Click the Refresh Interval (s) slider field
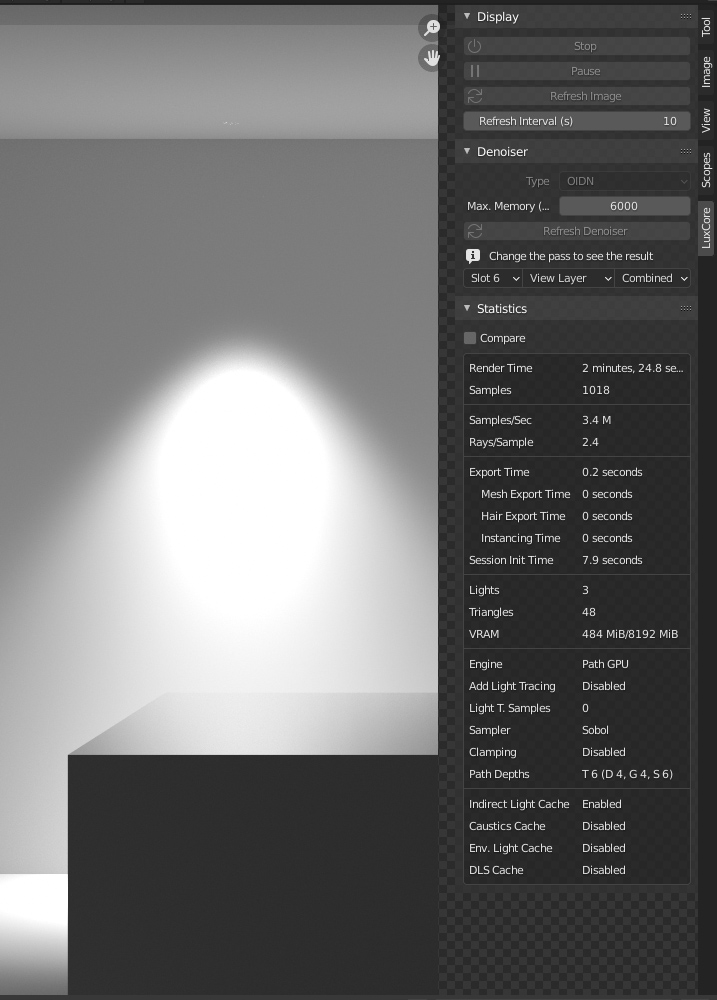 coord(576,121)
